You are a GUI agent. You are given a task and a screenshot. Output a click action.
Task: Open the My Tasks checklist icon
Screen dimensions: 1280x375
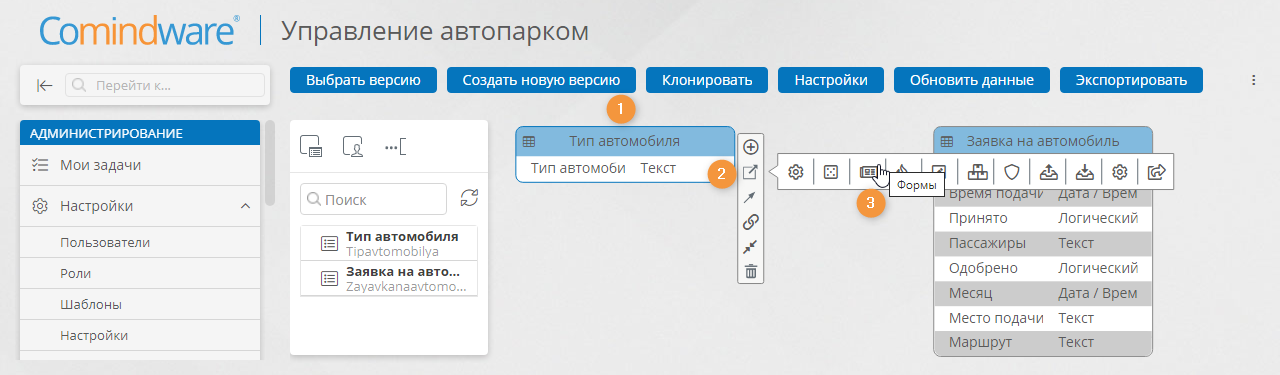[x=40, y=165]
